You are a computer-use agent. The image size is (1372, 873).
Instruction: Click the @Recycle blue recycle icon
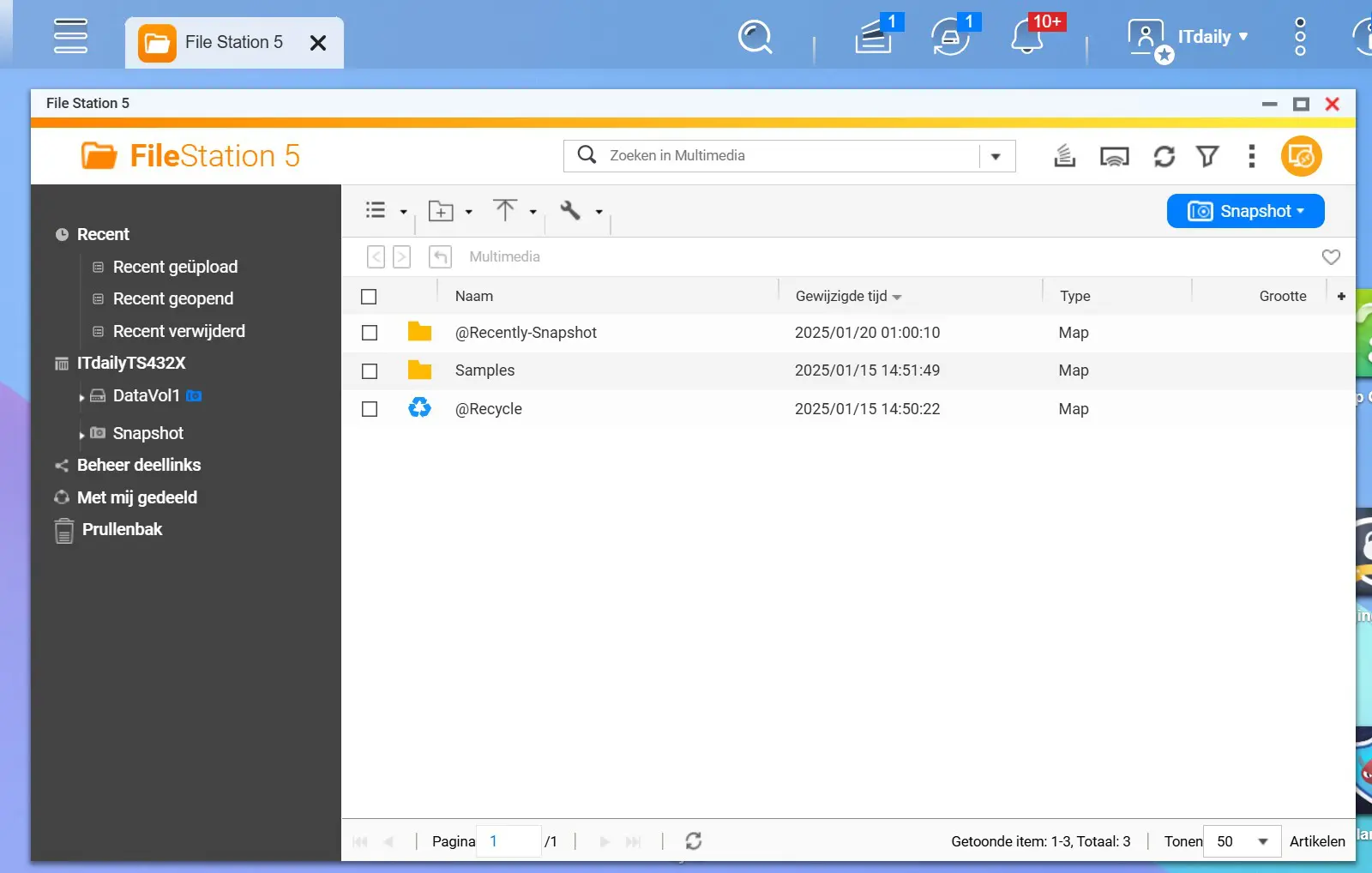click(419, 407)
